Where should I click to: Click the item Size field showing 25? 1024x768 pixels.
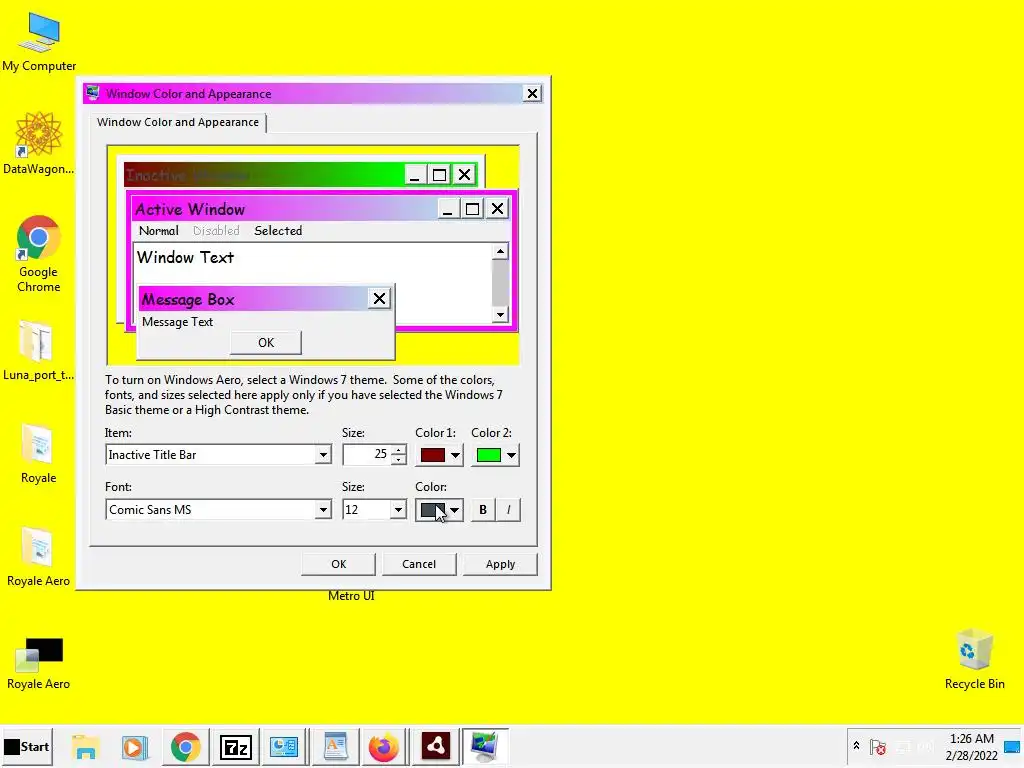366,455
